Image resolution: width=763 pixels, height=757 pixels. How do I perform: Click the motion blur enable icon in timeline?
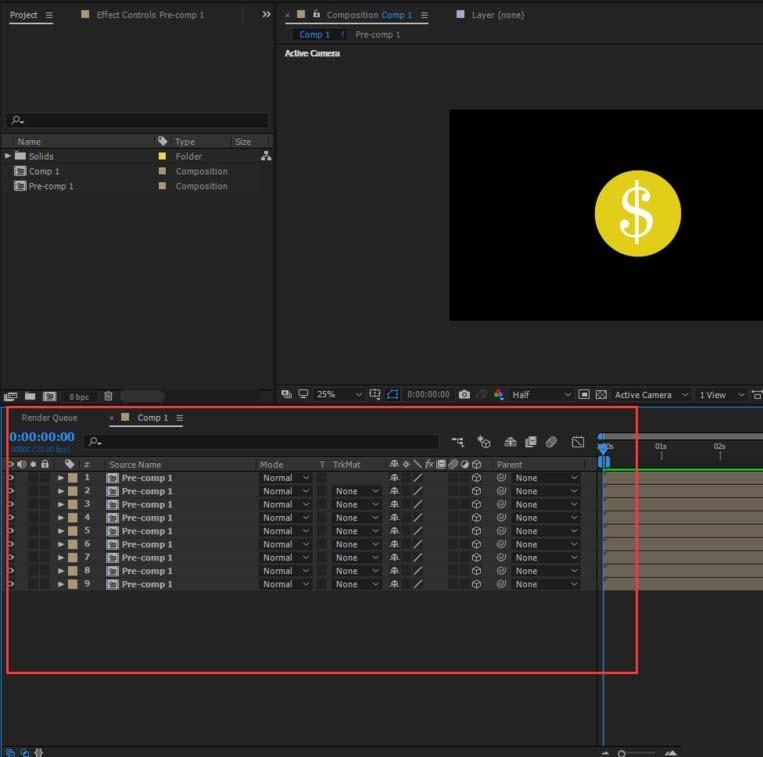click(x=551, y=442)
